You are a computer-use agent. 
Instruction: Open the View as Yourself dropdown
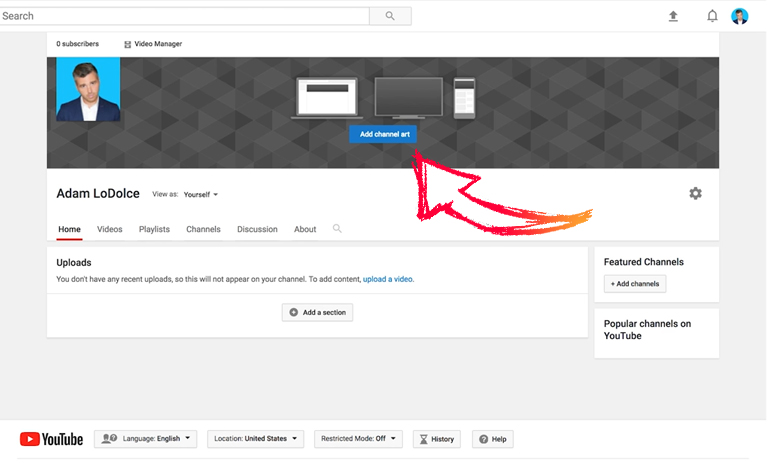201,195
